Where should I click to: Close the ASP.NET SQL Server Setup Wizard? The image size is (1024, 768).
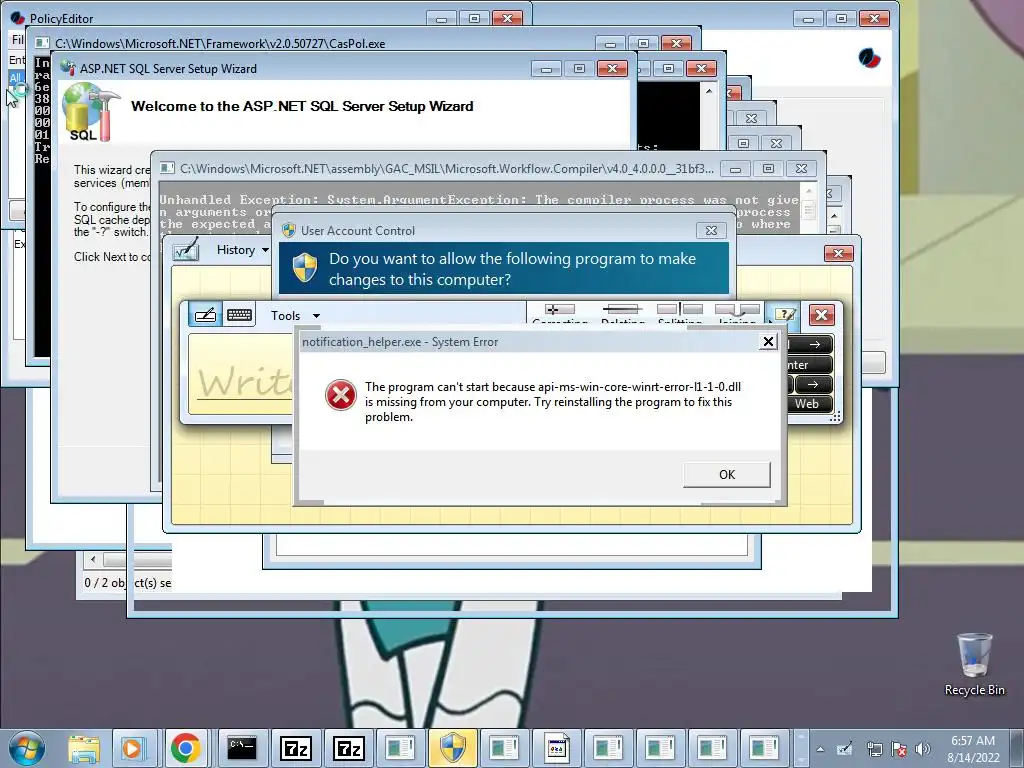point(612,69)
